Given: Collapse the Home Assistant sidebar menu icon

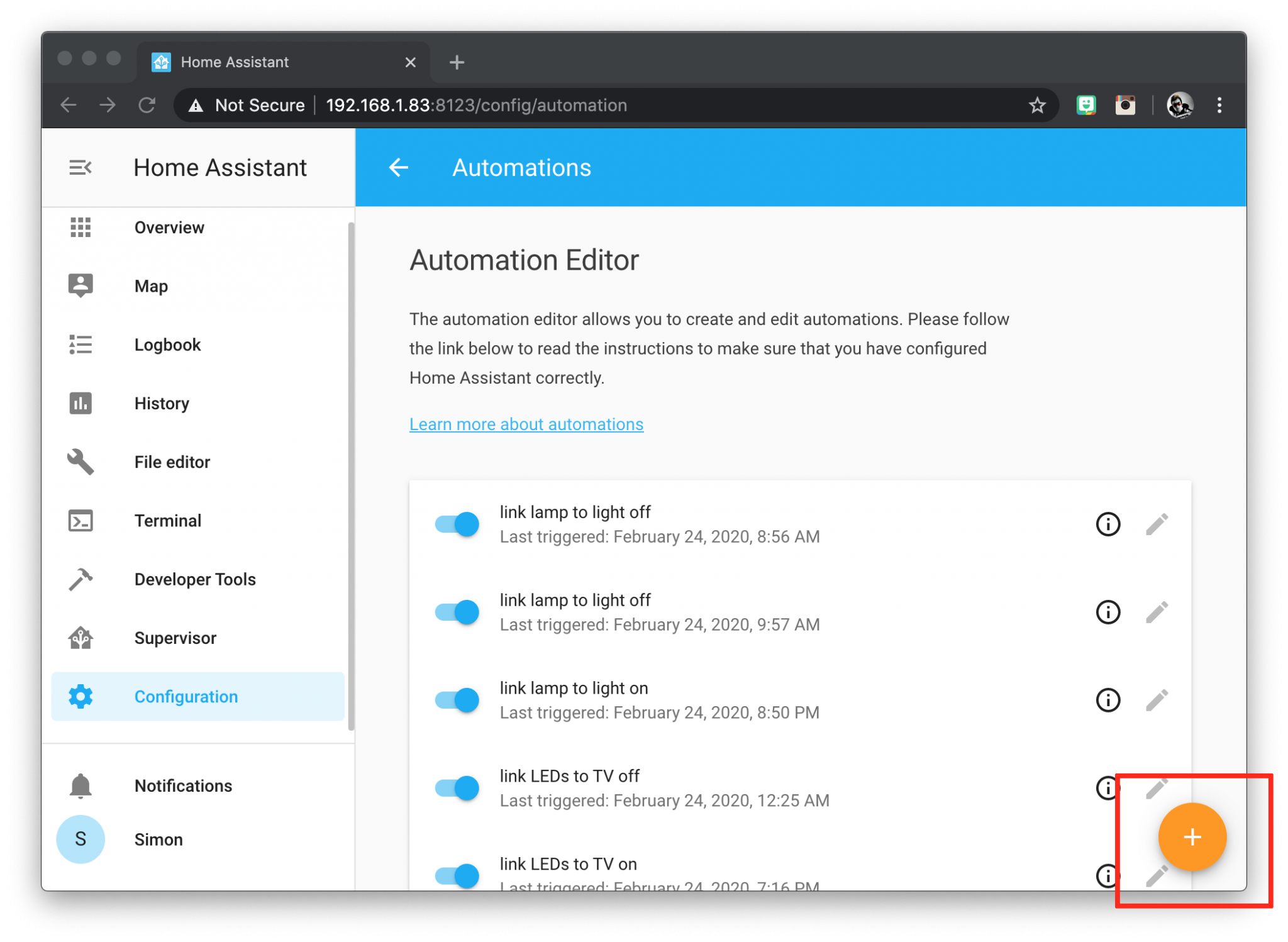Looking at the screenshot, I should [80, 168].
